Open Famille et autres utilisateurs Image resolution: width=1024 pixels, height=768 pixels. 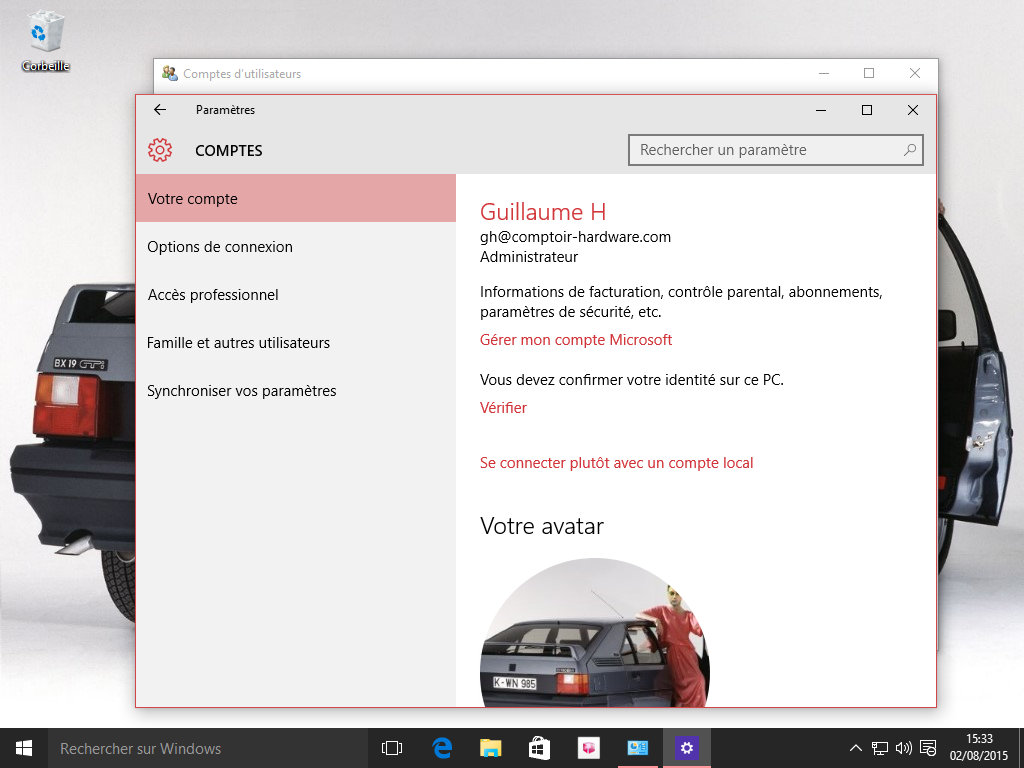(238, 343)
